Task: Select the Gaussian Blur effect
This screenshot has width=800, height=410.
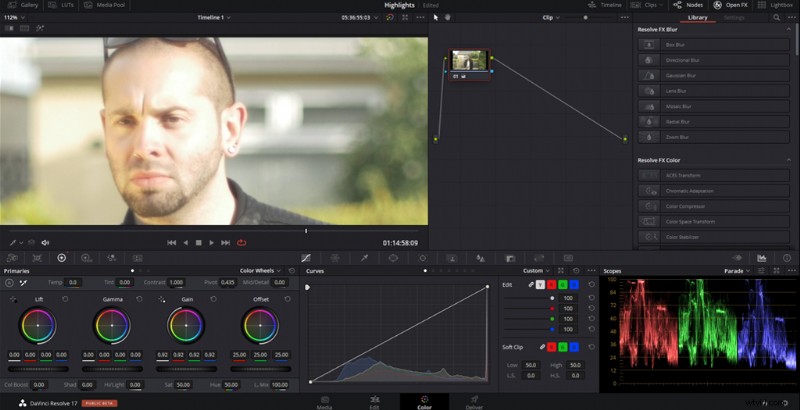Action: tap(714, 75)
